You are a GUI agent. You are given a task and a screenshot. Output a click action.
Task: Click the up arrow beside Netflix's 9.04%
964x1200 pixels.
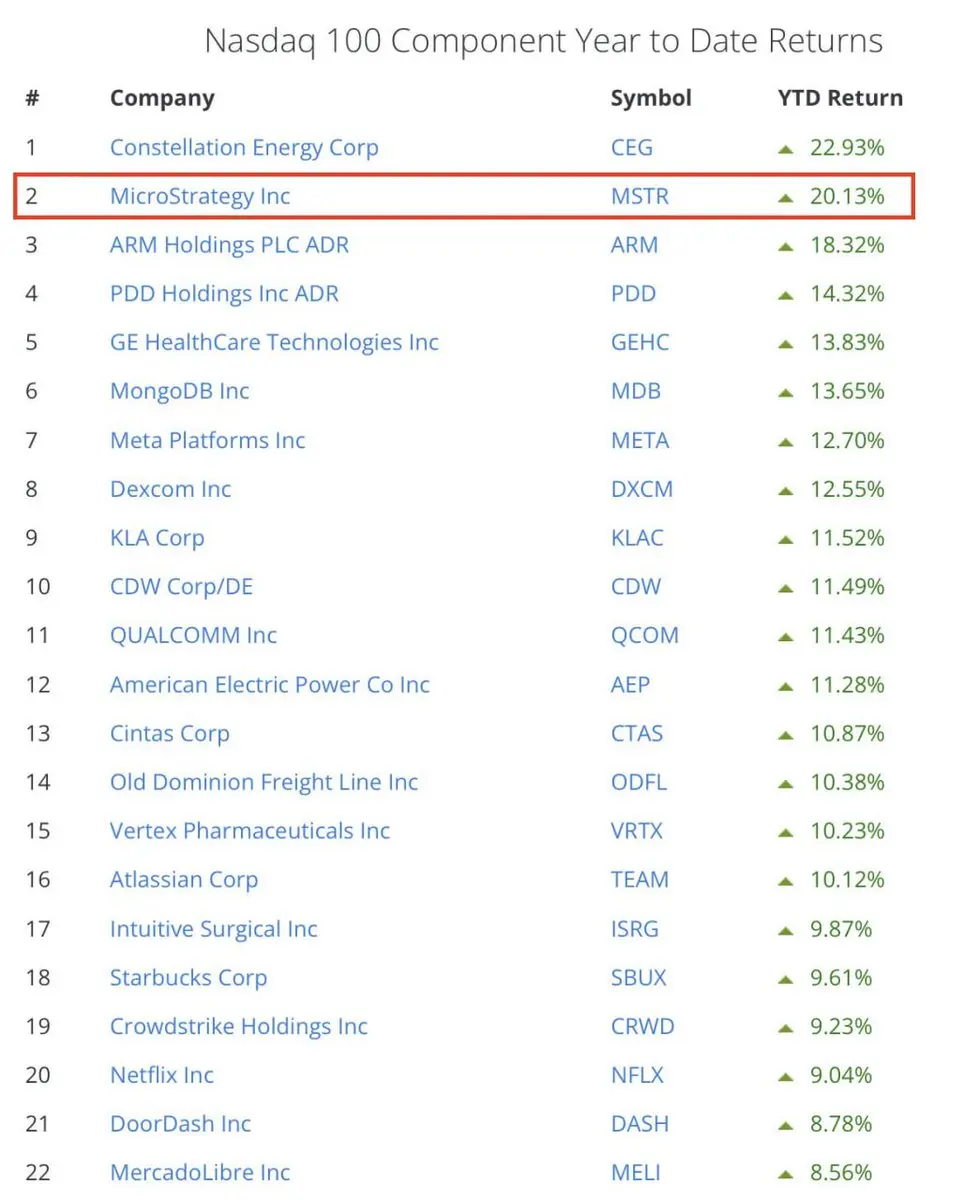coord(786,1077)
